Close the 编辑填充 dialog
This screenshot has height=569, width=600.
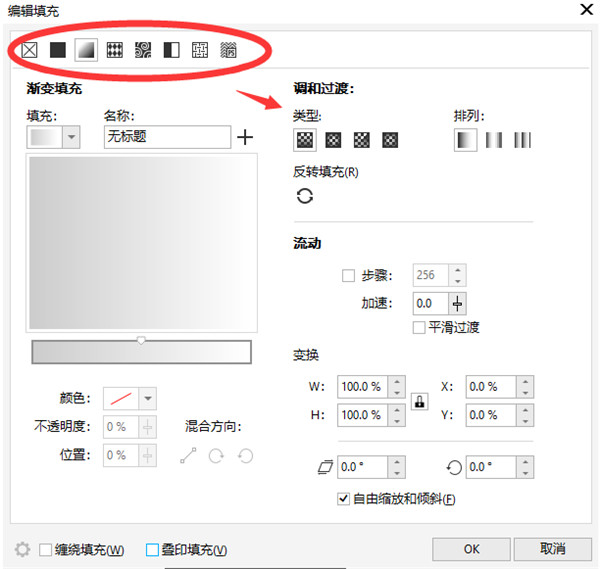pyautogui.click(x=587, y=9)
